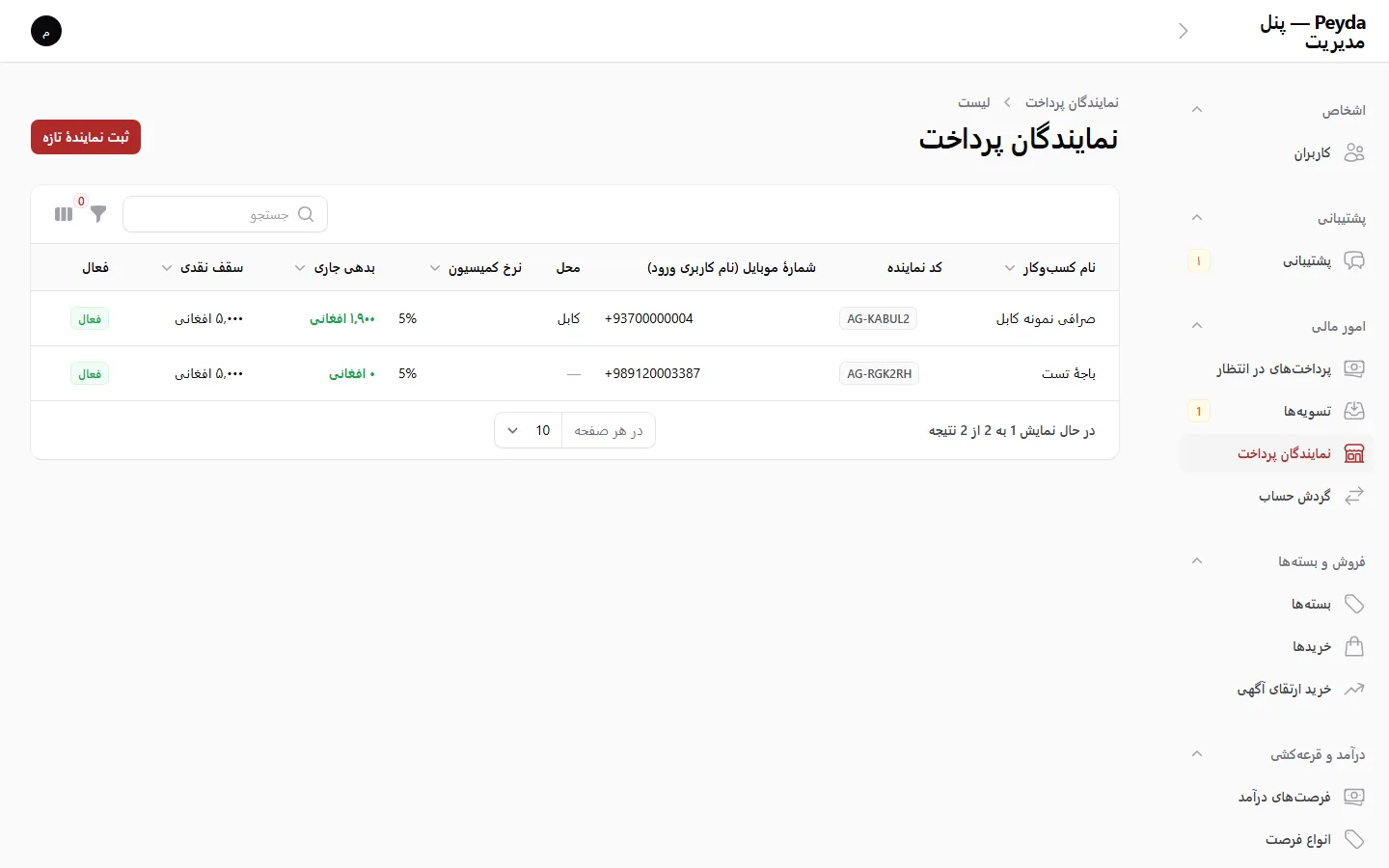This screenshot has width=1389, height=868.
Task: Click the کاربران users icon in sidebar
Action: point(1354,153)
